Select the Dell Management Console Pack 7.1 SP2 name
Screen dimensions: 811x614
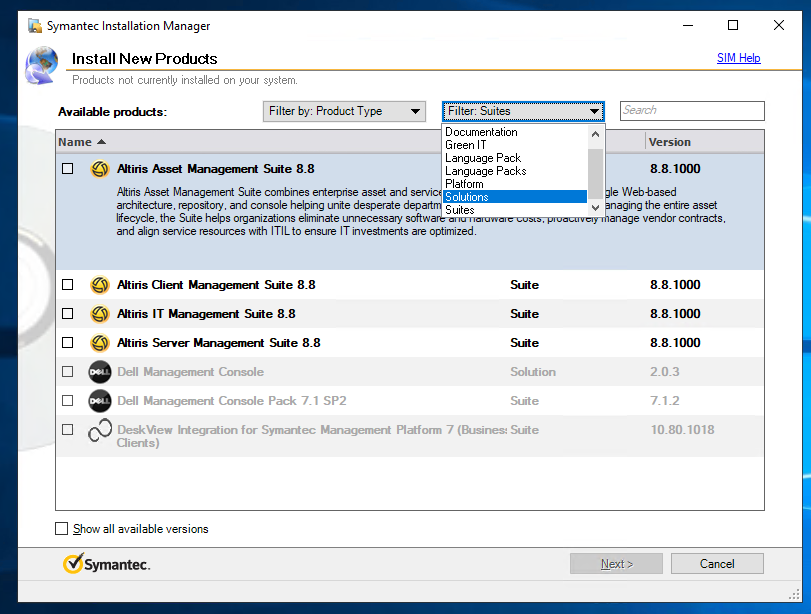coord(232,400)
